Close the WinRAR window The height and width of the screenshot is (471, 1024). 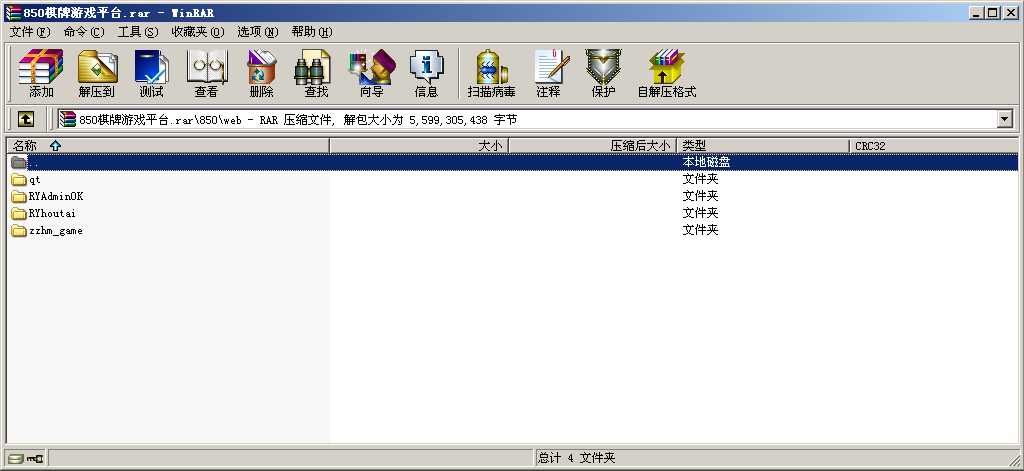[1011, 12]
